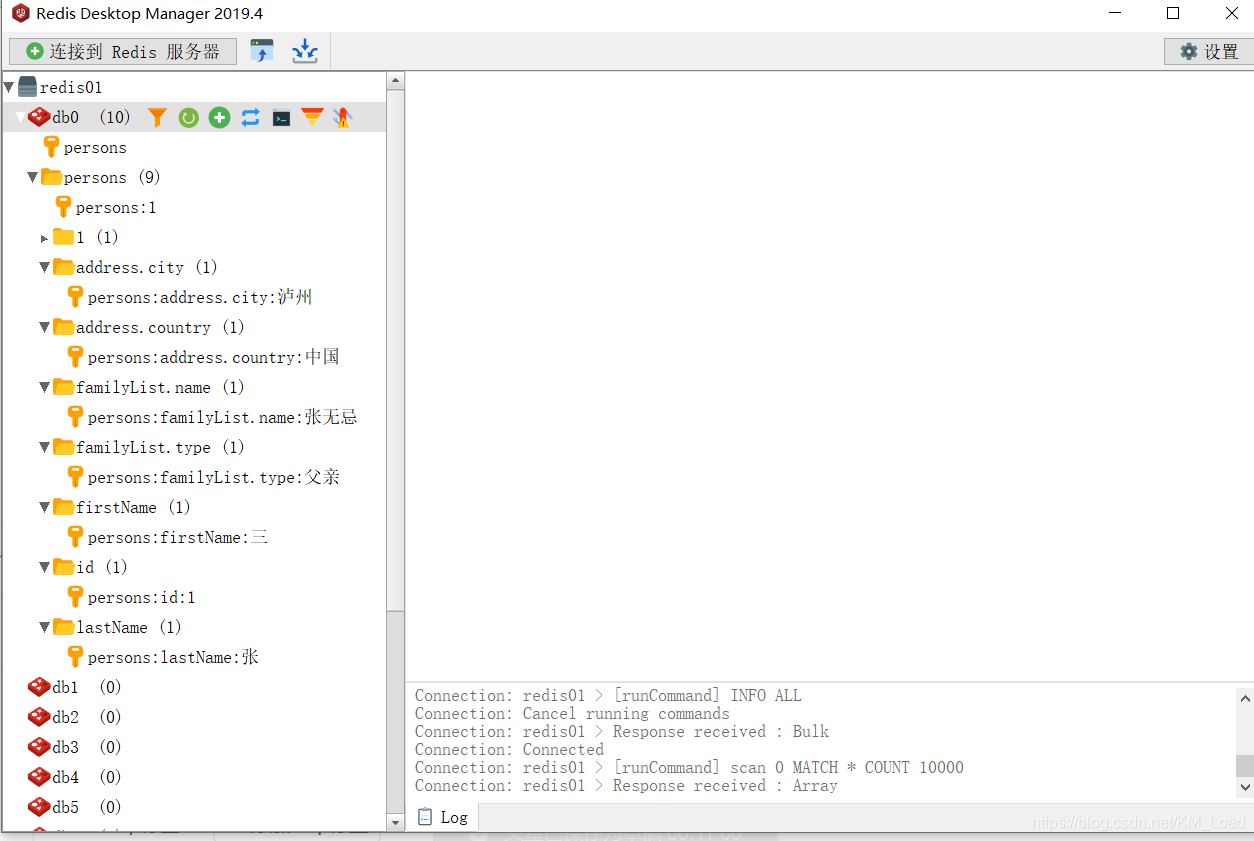Click log line with INFO ALL command
The height and width of the screenshot is (841, 1254).
coord(608,695)
